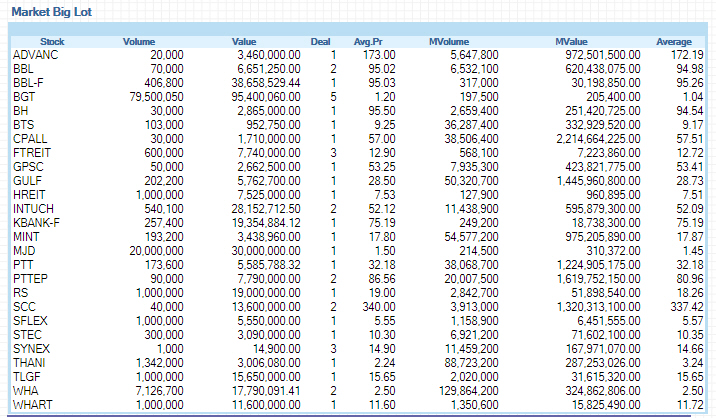Image resolution: width=716 pixels, height=418 pixels.
Task: Select the BBL stock name
Action: [23, 69]
